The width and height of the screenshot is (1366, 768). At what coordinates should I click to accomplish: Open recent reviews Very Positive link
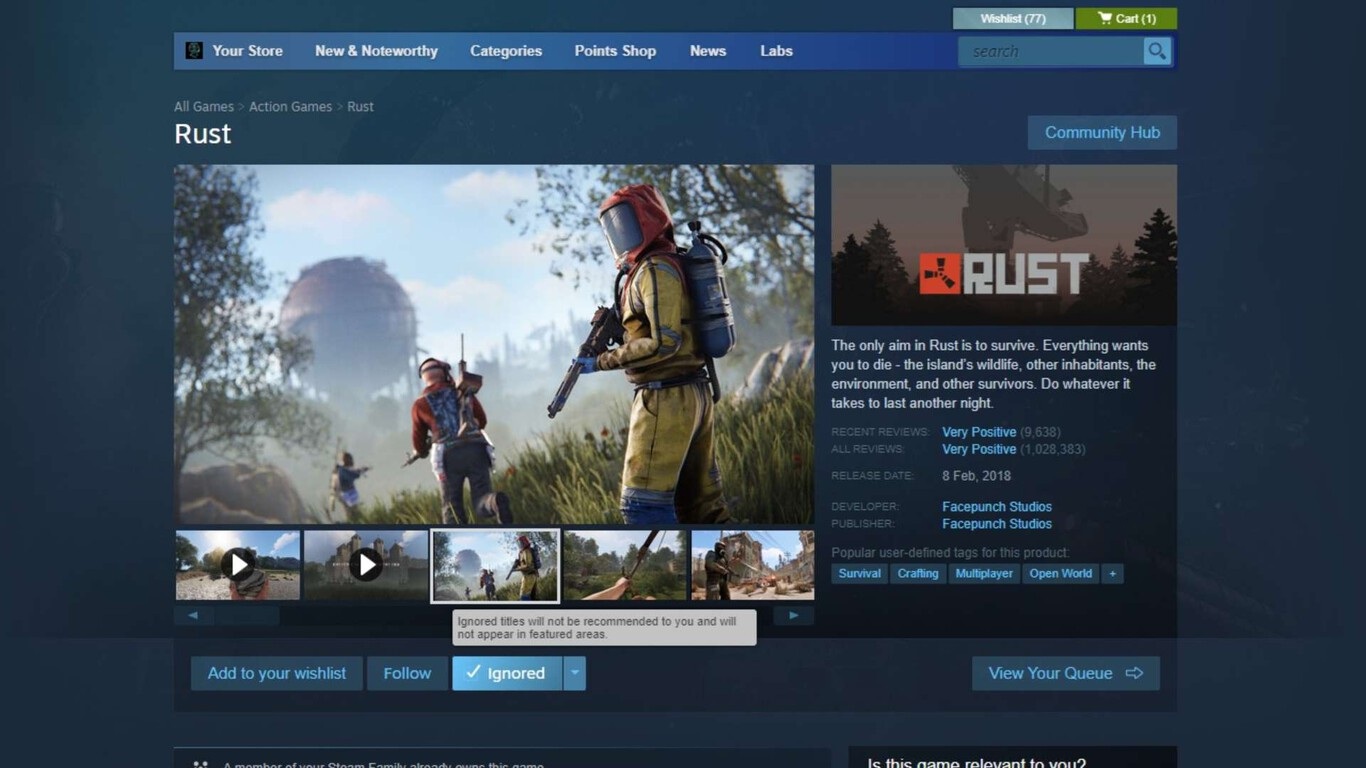click(x=979, y=432)
